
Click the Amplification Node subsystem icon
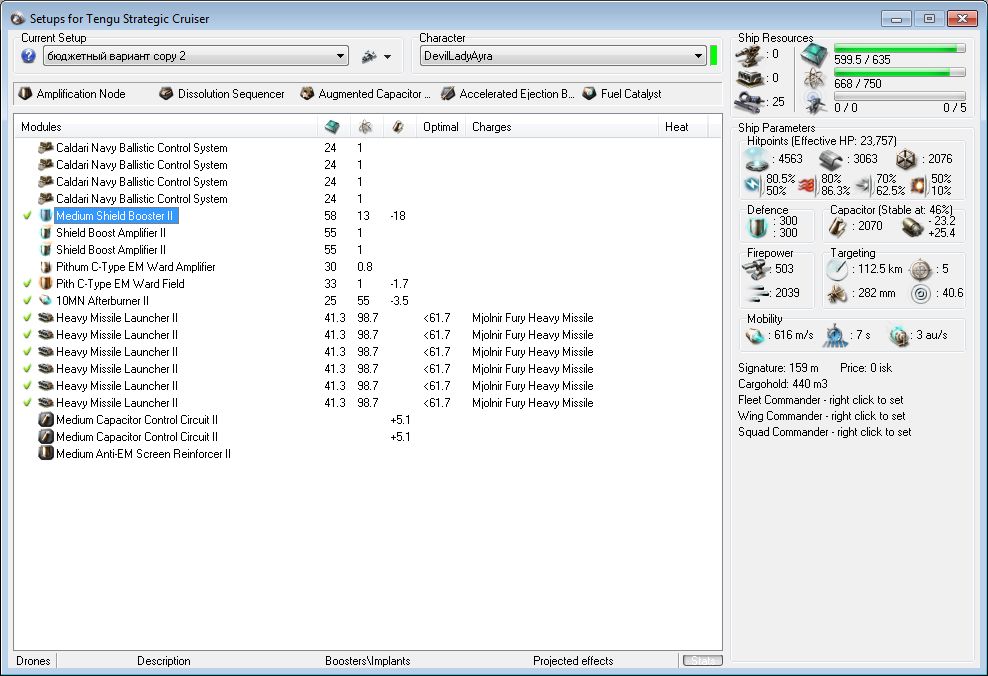click(x=25, y=94)
